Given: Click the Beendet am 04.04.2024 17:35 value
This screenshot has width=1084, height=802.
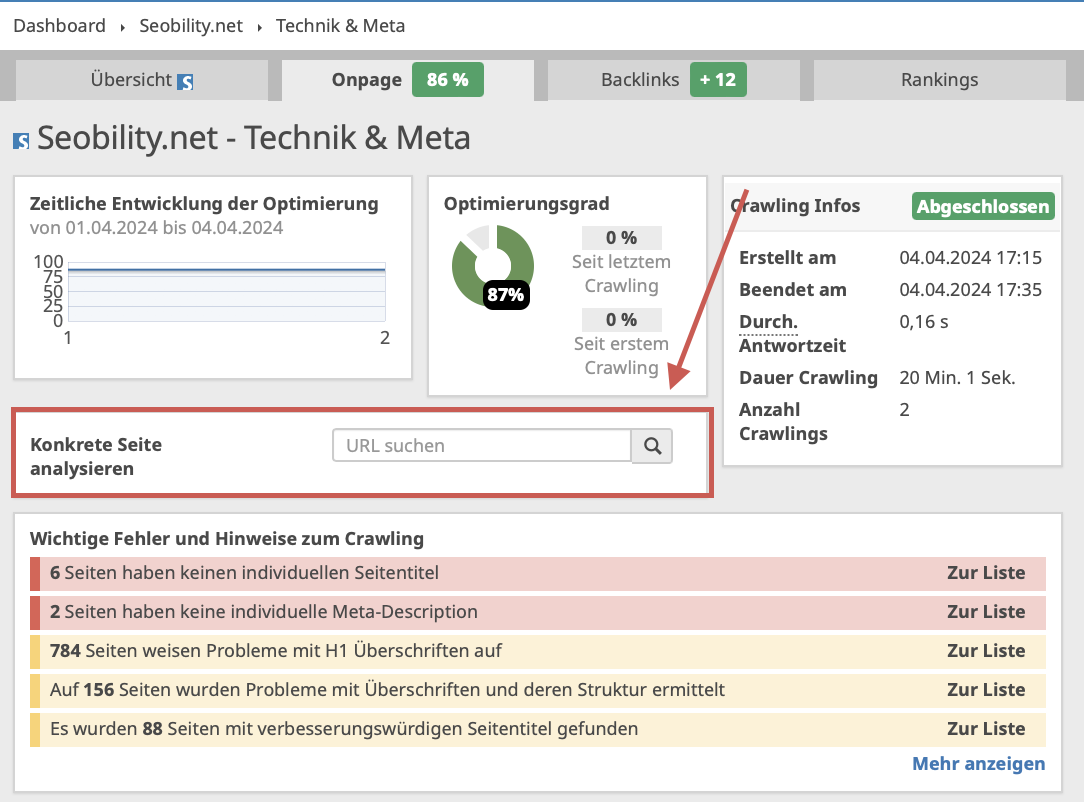Looking at the screenshot, I should click(x=971, y=290).
